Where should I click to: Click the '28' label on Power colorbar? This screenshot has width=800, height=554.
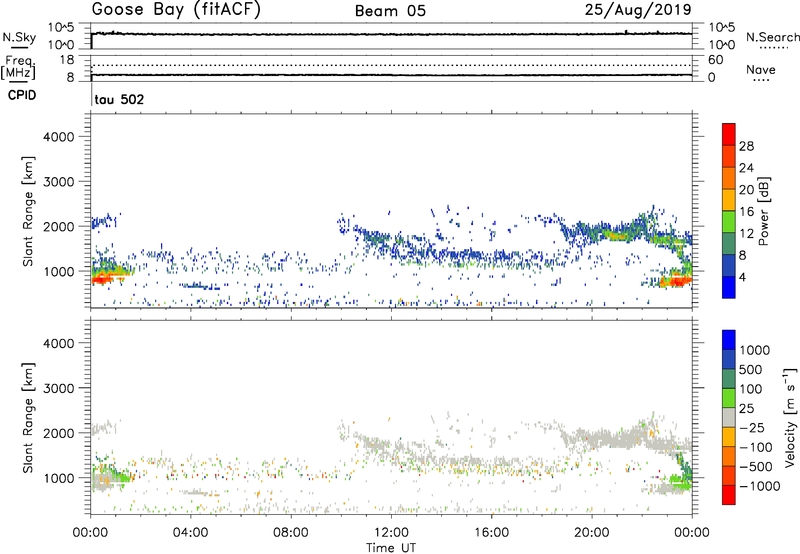[746, 146]
